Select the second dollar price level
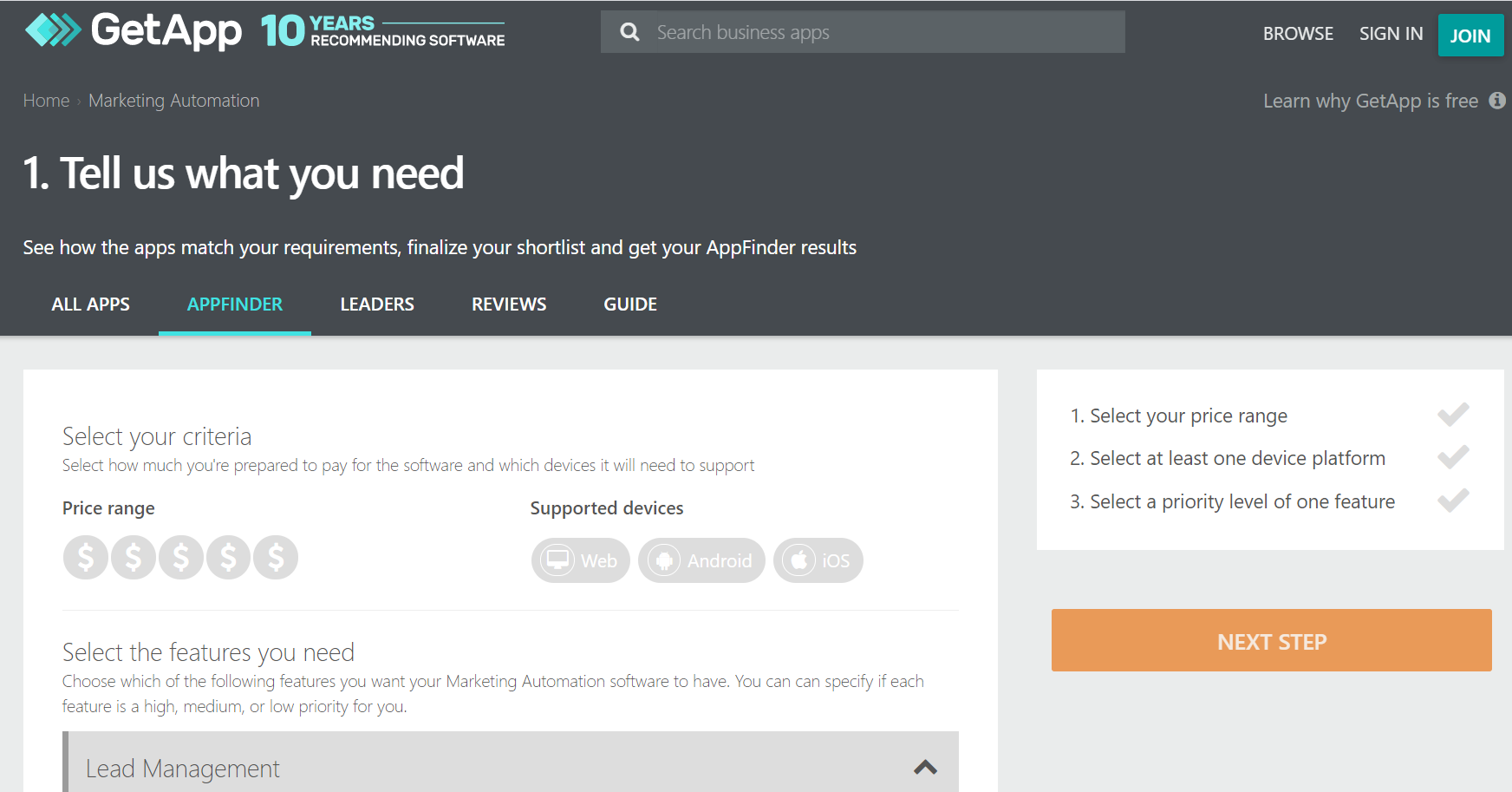The image size is (1512, 792). 134,557
